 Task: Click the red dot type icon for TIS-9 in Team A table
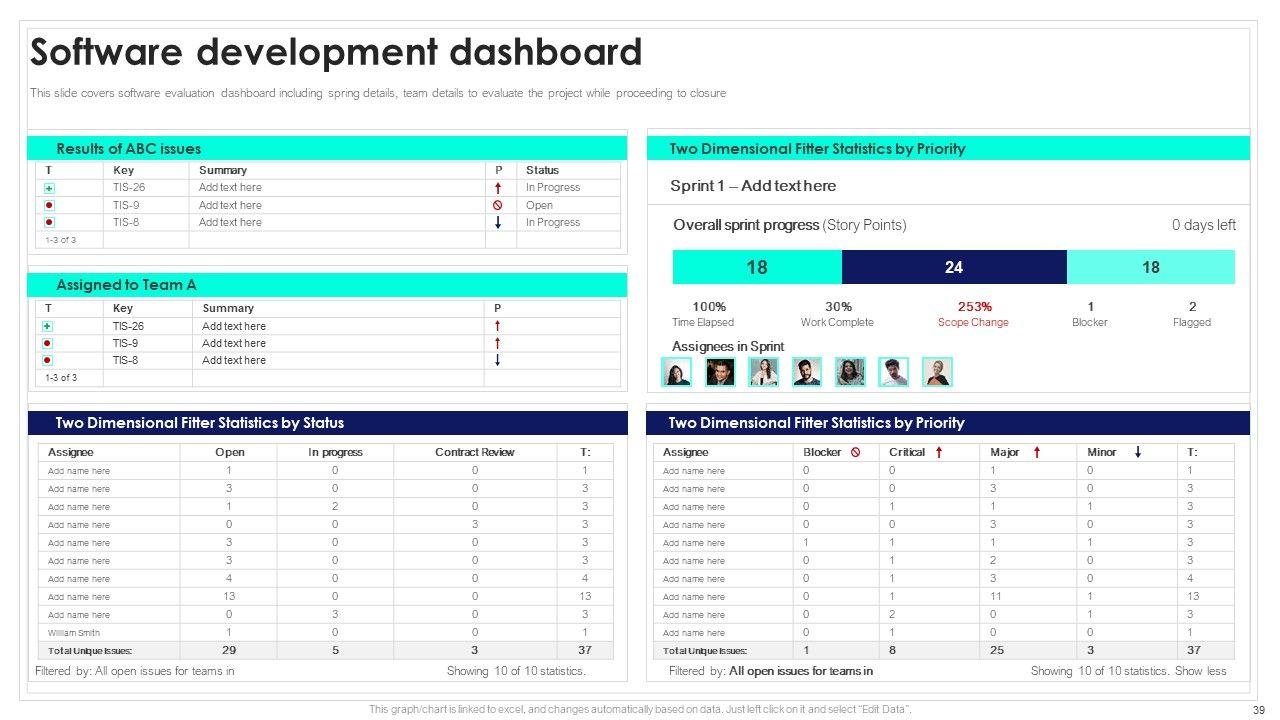click(47, 343)
